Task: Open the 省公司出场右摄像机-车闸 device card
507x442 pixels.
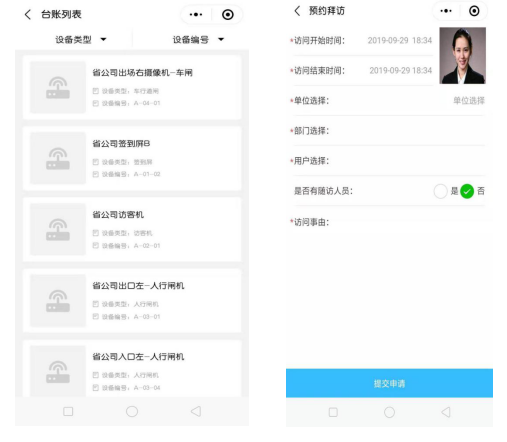Action: click(x=132, y=87)
